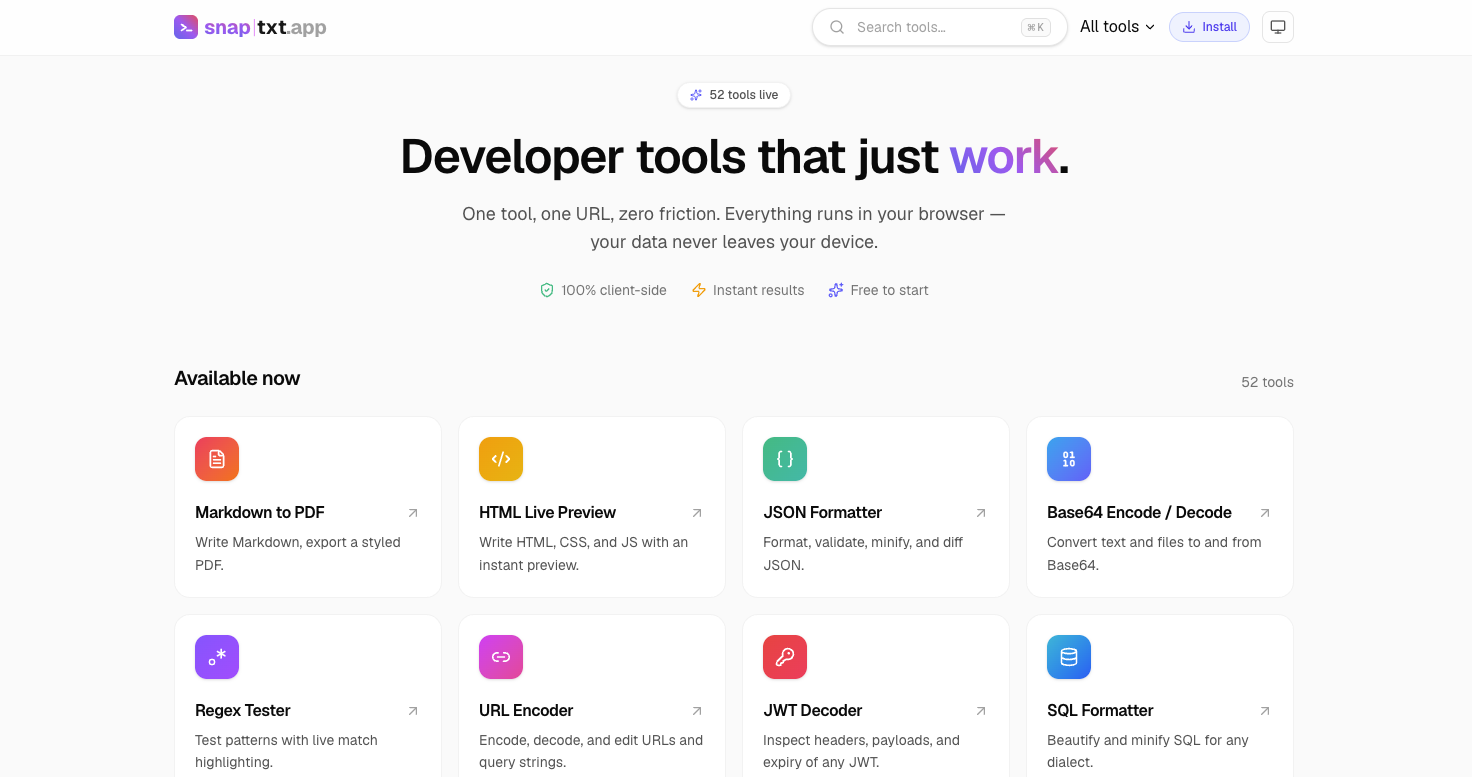The height and width of the screenshot is (777, 1472).
Task: Click the arrow icon on JWT Decoder card
Action: (x=981, y=711)
